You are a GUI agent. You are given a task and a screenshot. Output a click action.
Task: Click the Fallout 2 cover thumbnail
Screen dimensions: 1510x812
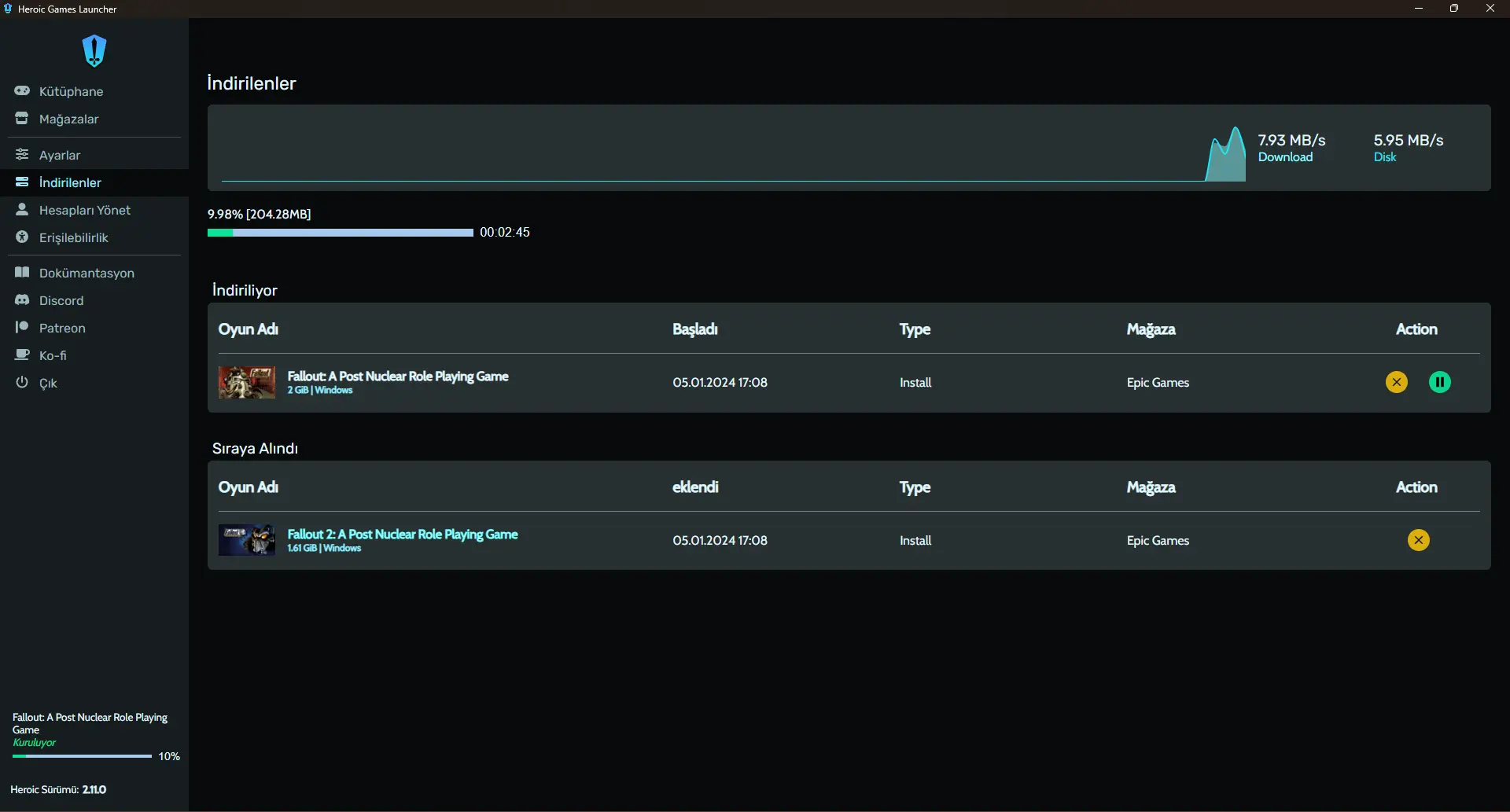pyautogui.click(x=247, y=541)
